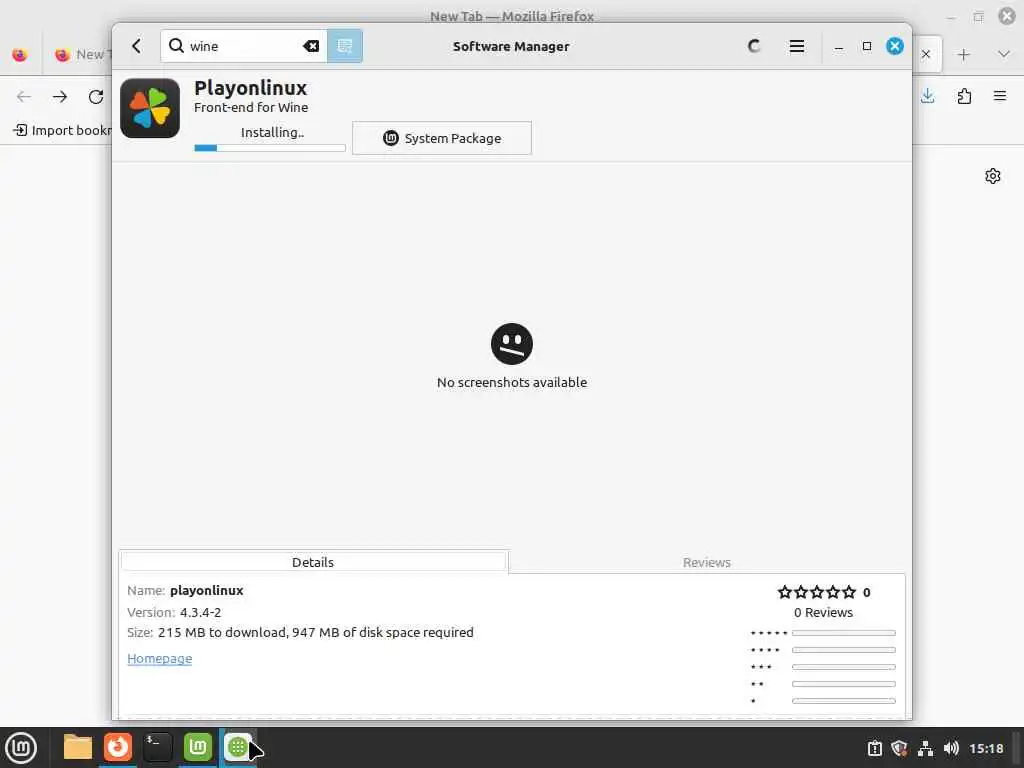Open Firefox extensions puzzle icon
Screen dimensions: 1024x768
pos(964,97)
